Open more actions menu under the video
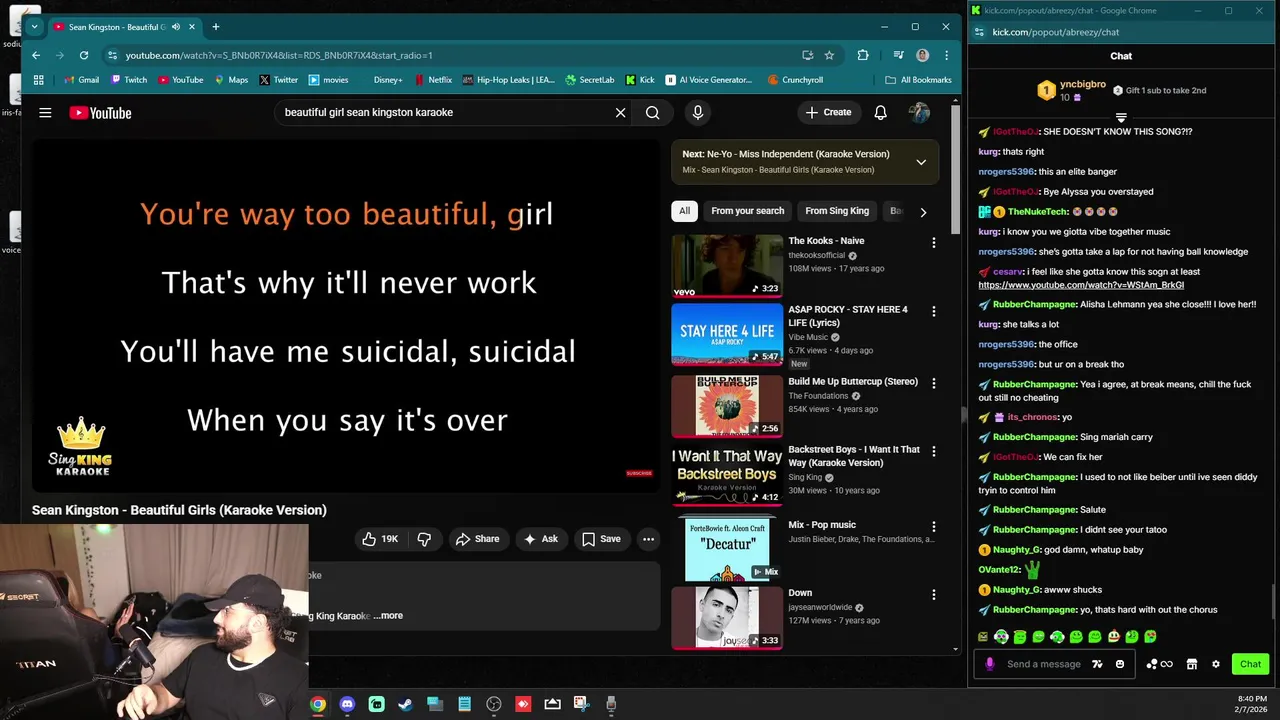This screenshot has width=1280, height=720. point(648,539)
